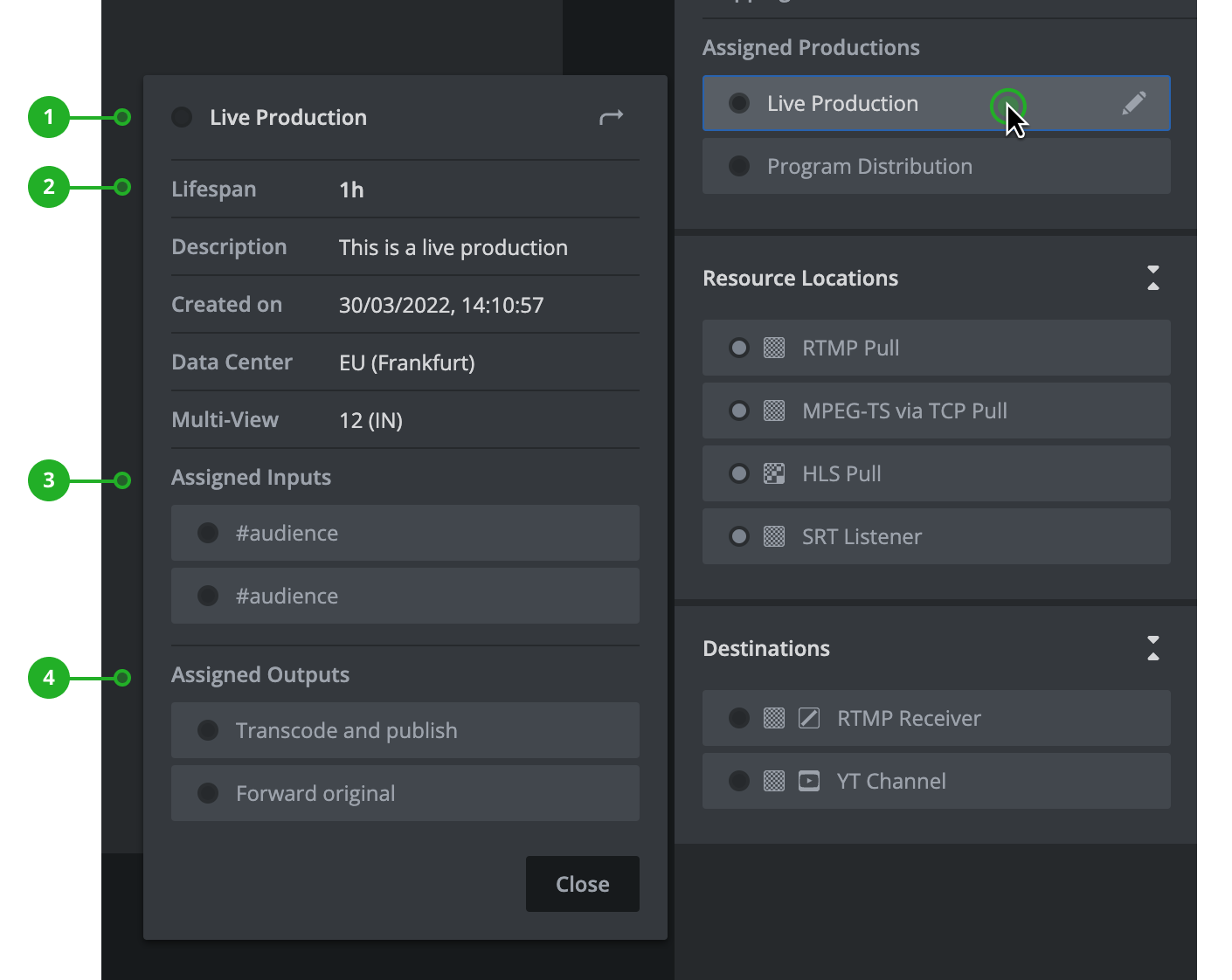Click the status dot beside the popup title
1232x980 pixels.
[182, 117]
